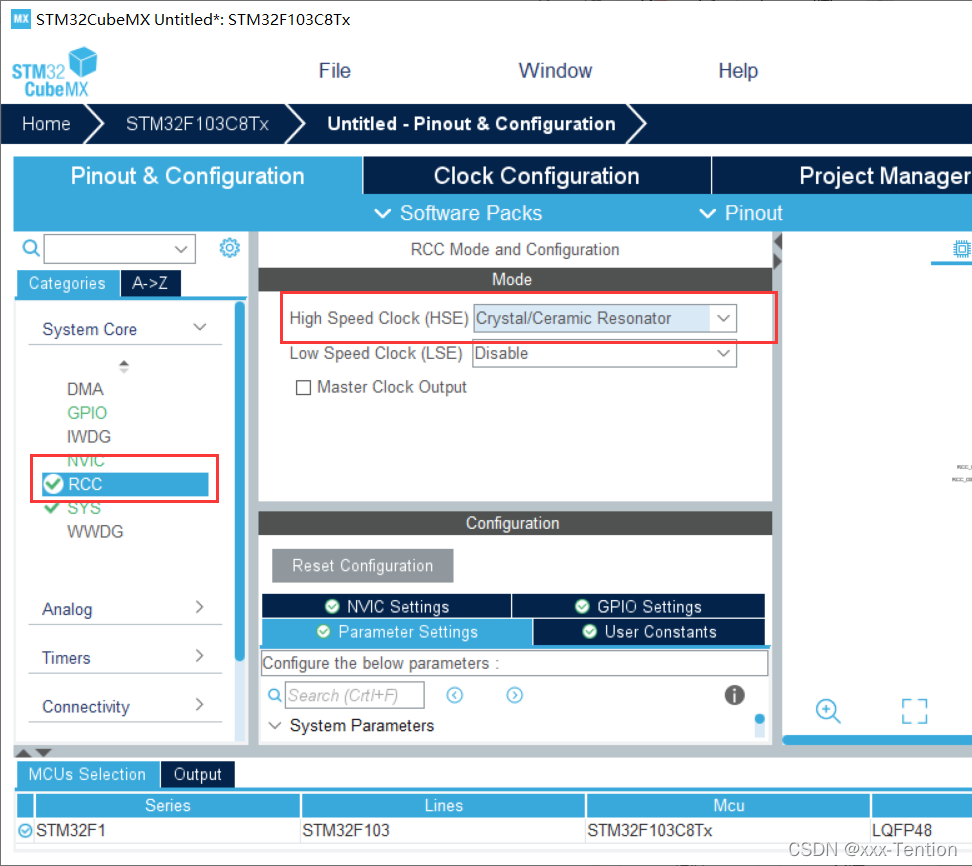The height and width of the screenshot is (866, 972).
Task: Select the Parameter Settings tab
Action: pos(397,632)
